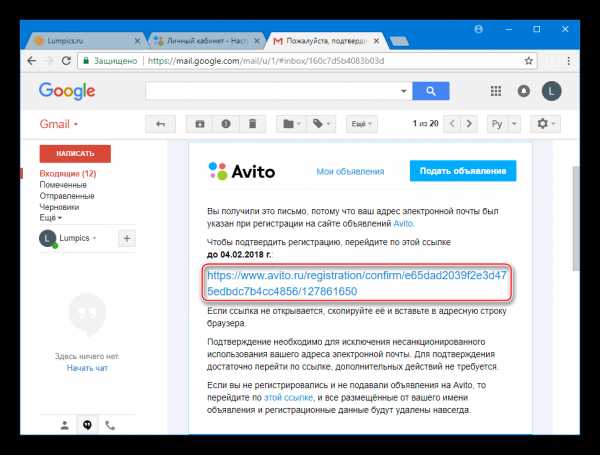This screenshot has height=455, width=600.
Task: Click plus button next to Lumpics
Action: pos(127,238)
